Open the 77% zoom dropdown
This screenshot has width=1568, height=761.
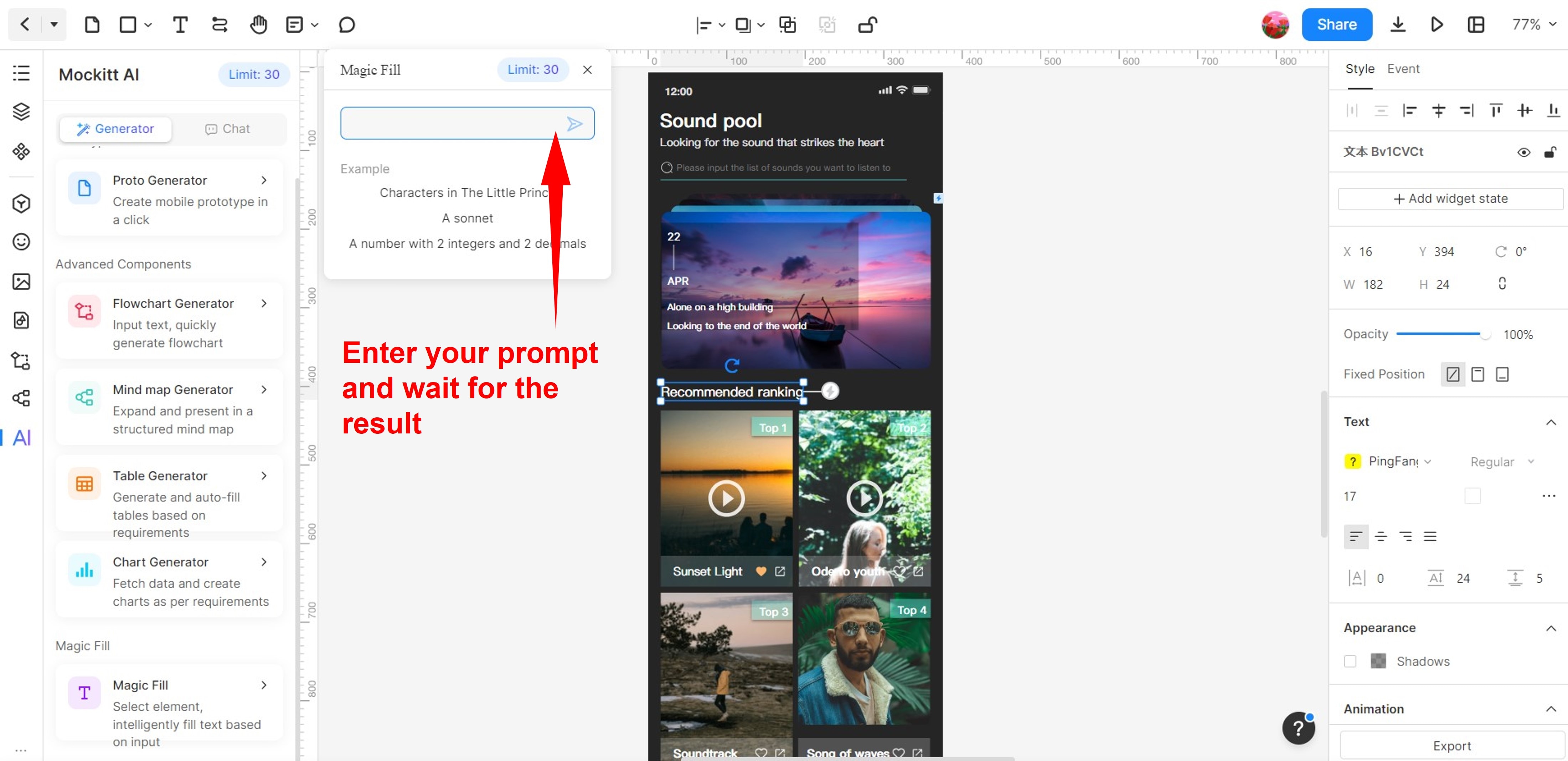click(x=1533, y=25)
